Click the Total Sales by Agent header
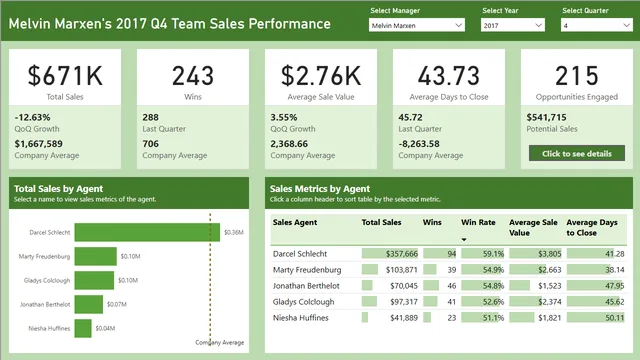Image resolution: width=640 pixels, height=360 pixels. pyautogui.click(x=58, y=189)
